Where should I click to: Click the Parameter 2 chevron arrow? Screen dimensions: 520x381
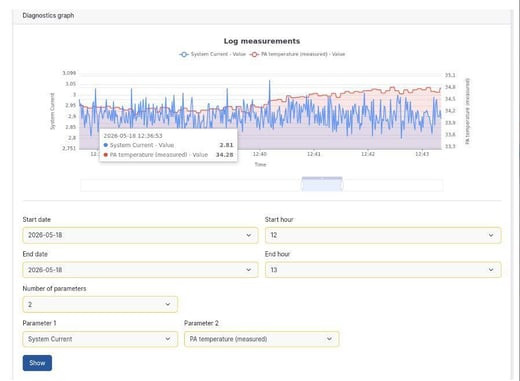coord(329,339)
